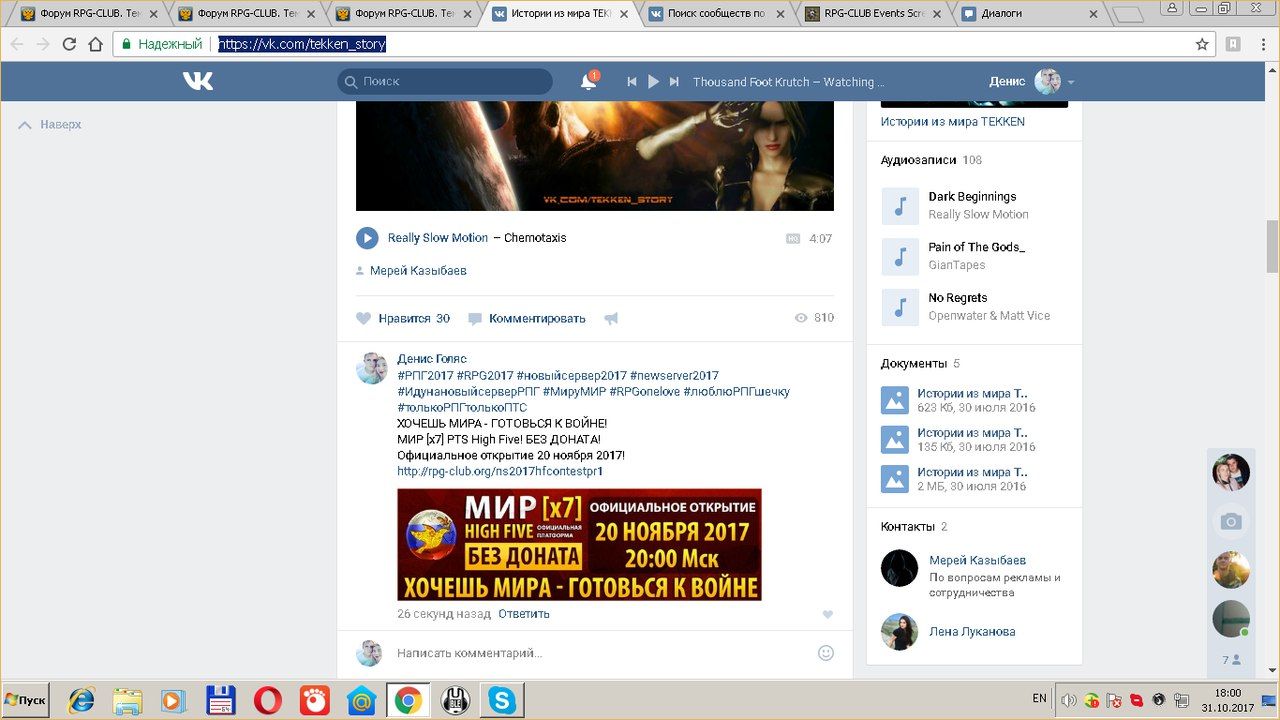The width and height of the screenshot is (1280, 720).
Task: Click Наверх to go up
Action: point(52,124)
